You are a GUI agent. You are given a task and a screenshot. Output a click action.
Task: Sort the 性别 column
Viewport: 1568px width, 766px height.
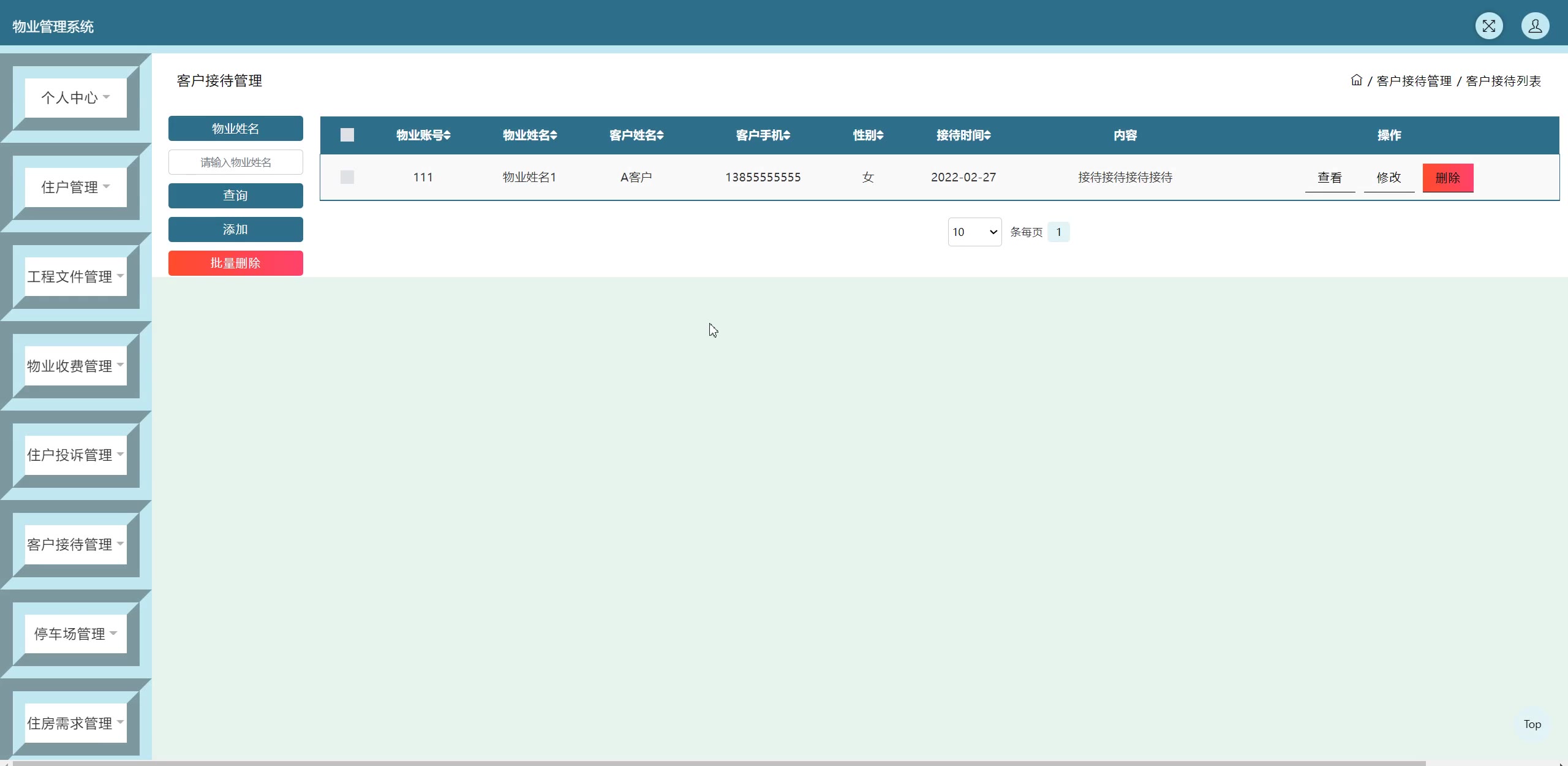tap(880, 135)
